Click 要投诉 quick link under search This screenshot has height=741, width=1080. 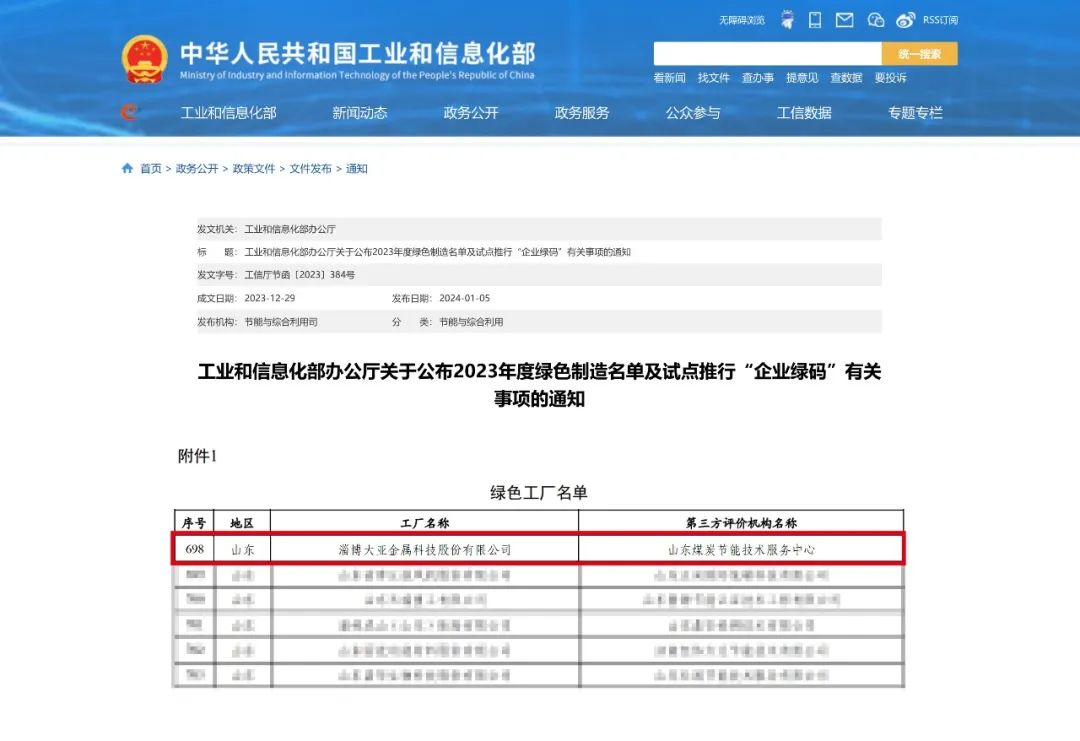coord(890,78)
